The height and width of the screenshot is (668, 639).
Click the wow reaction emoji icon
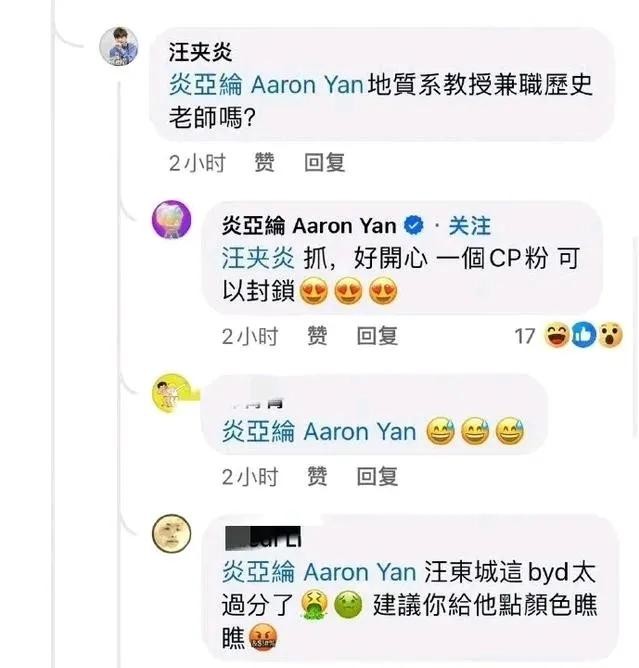[611, 335]
